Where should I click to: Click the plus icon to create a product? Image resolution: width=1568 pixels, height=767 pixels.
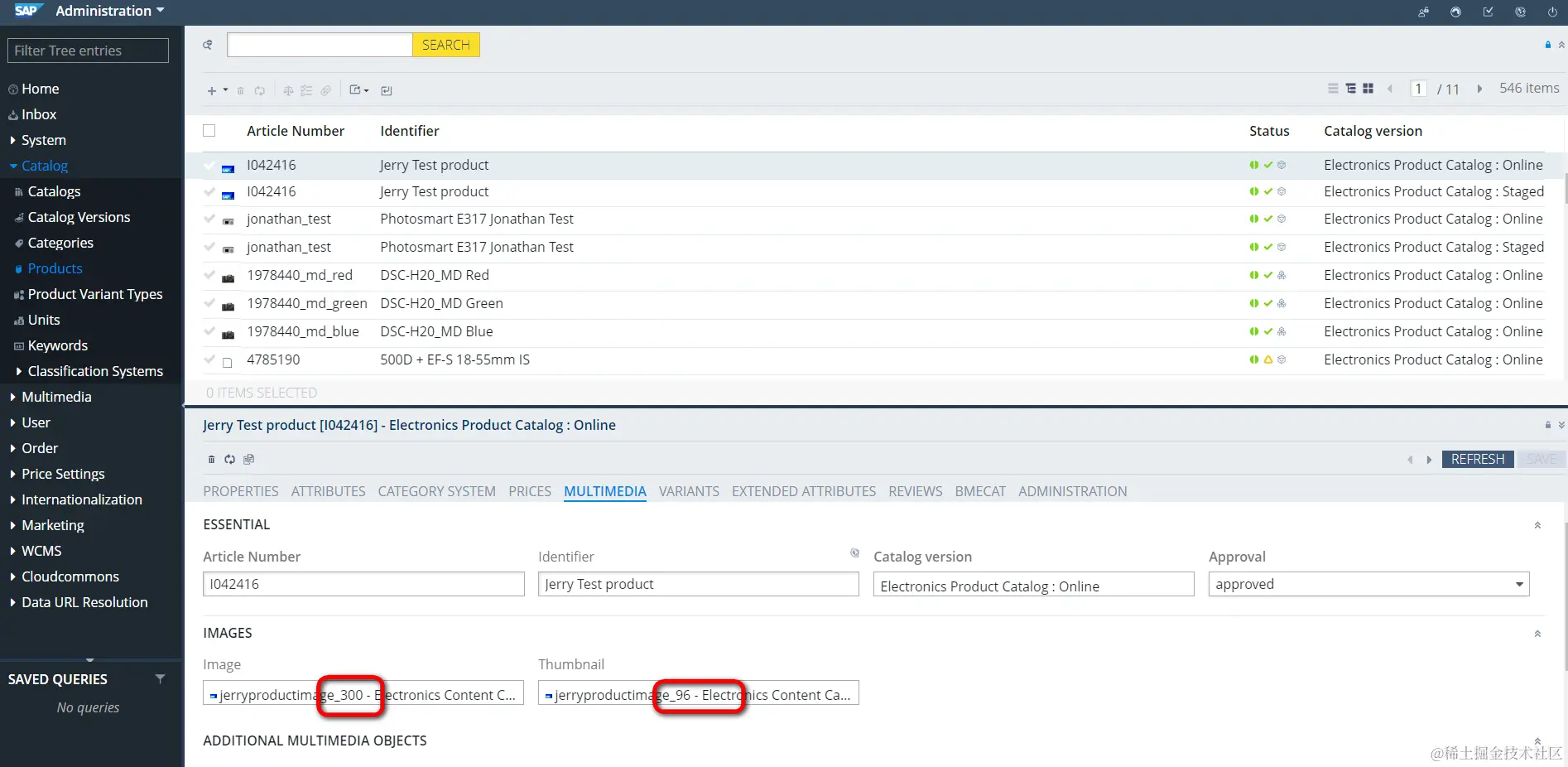click(212, 90)
